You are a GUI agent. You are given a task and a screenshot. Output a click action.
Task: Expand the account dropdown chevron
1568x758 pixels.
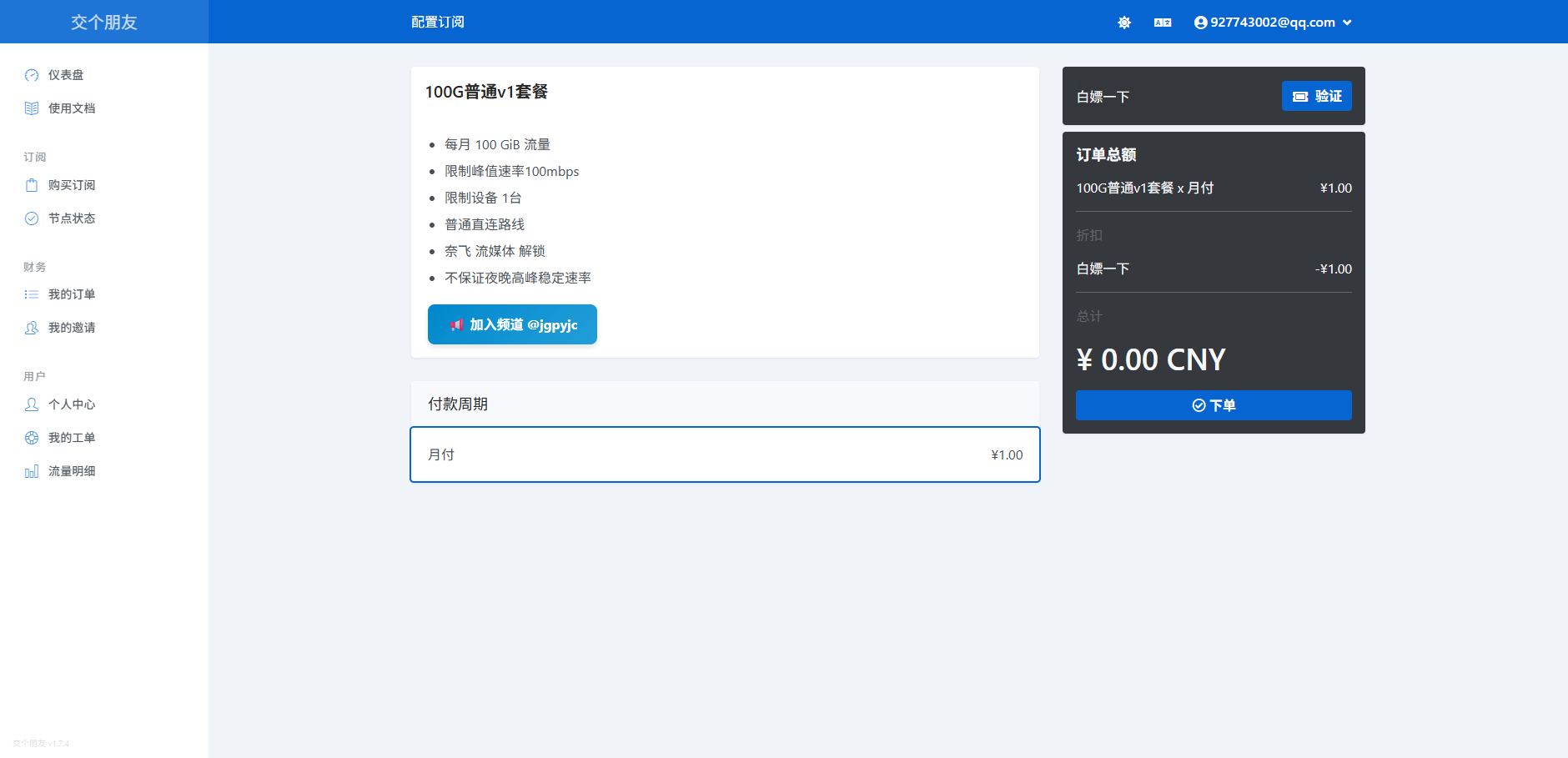click(x=1346, y=23)
